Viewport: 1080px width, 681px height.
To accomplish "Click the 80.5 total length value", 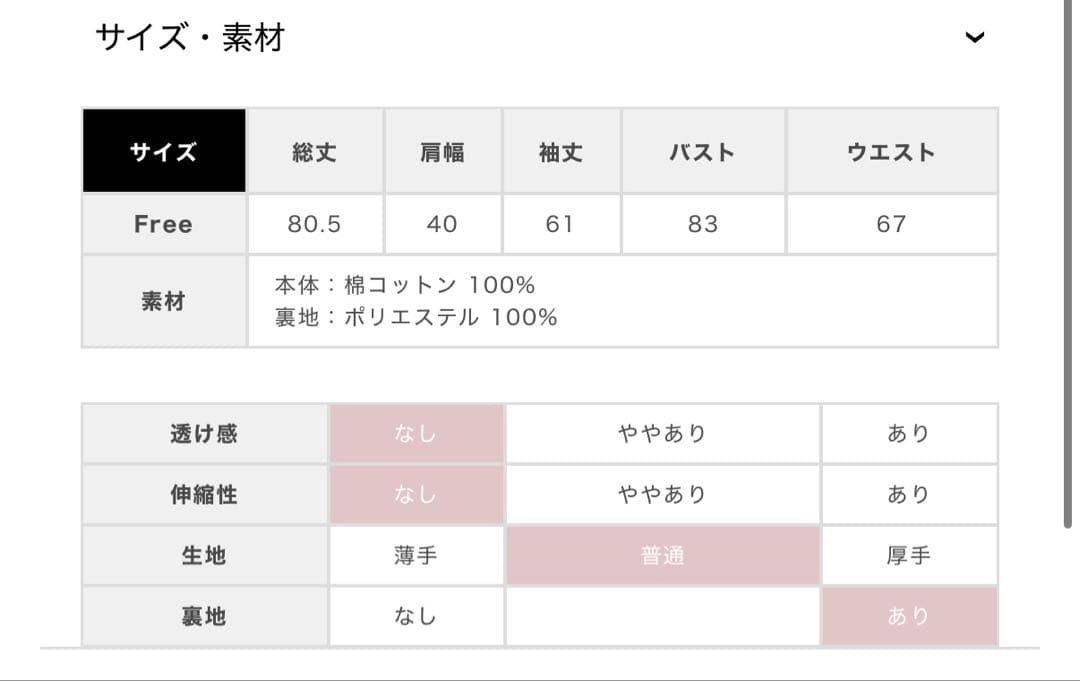I will (314, 224).
